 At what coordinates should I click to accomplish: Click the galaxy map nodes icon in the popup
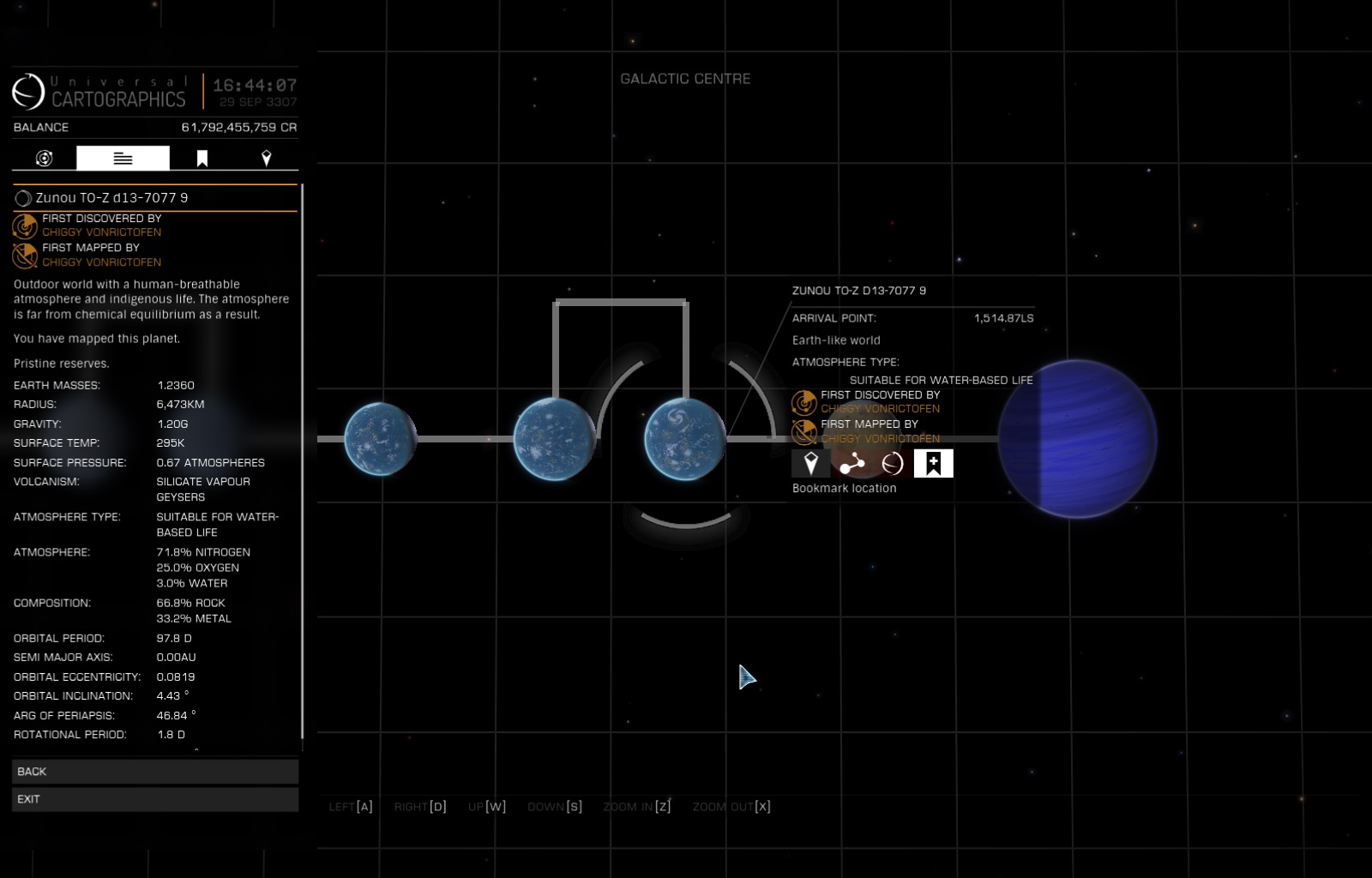coord(851,464)
